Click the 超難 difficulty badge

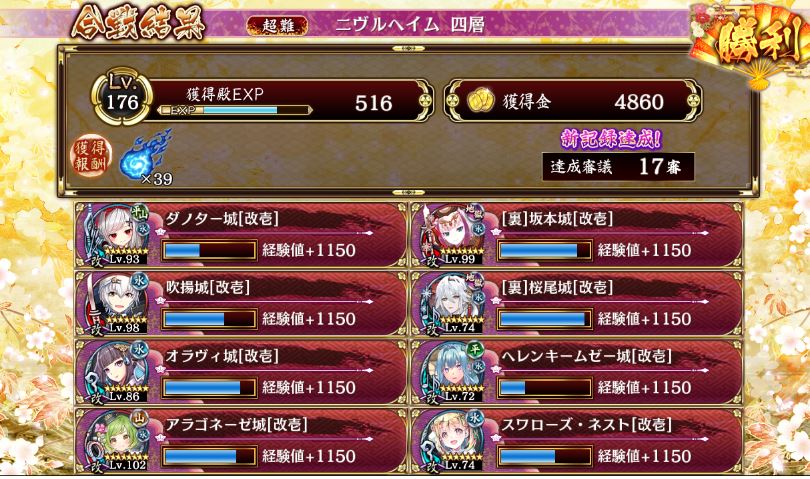(x=277, y=25)
